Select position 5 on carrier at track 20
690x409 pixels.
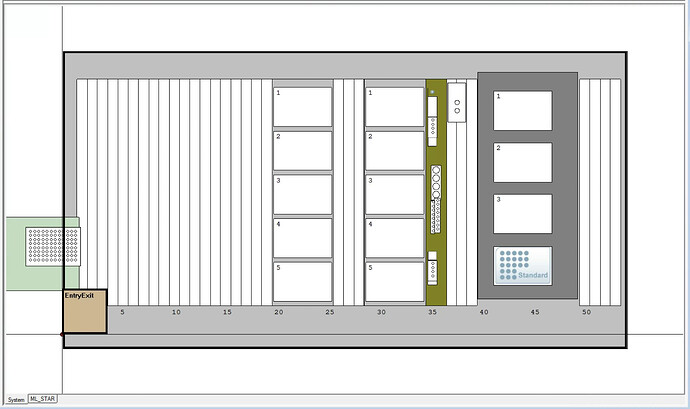coord(302,282)
